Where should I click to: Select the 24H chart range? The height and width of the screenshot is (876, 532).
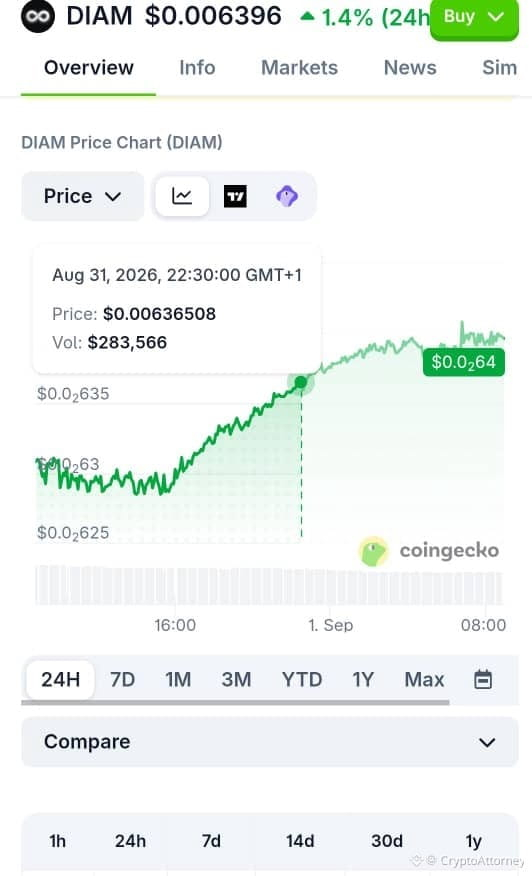[60, 679]
